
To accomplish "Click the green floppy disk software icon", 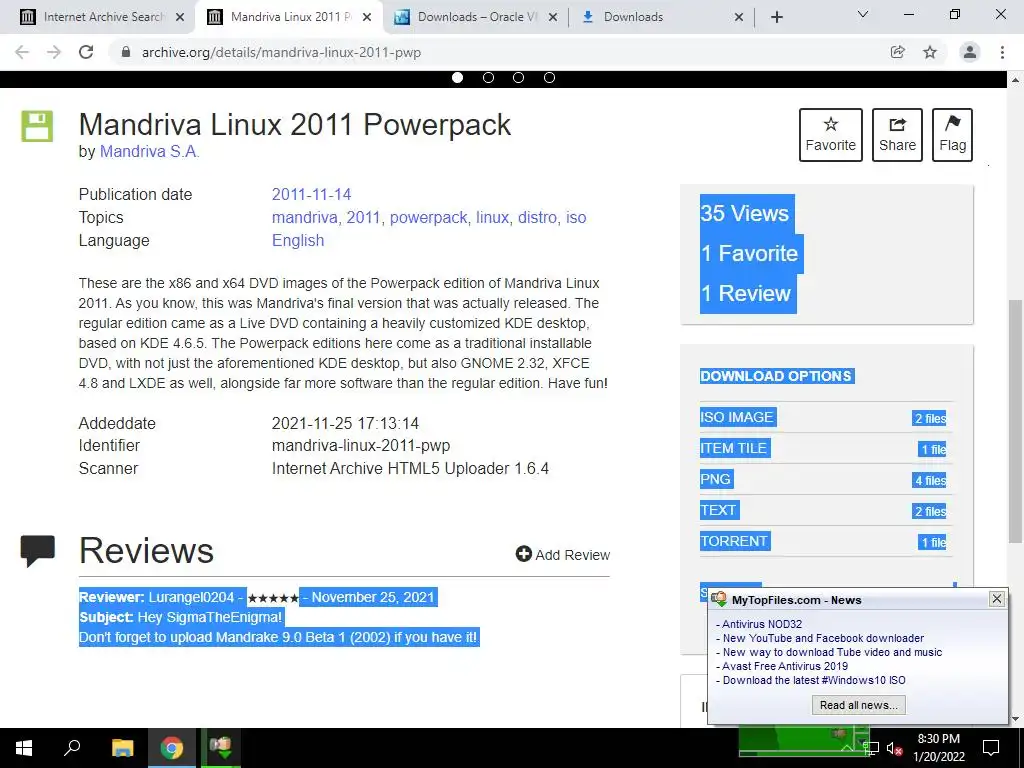I will coord(37,126).
